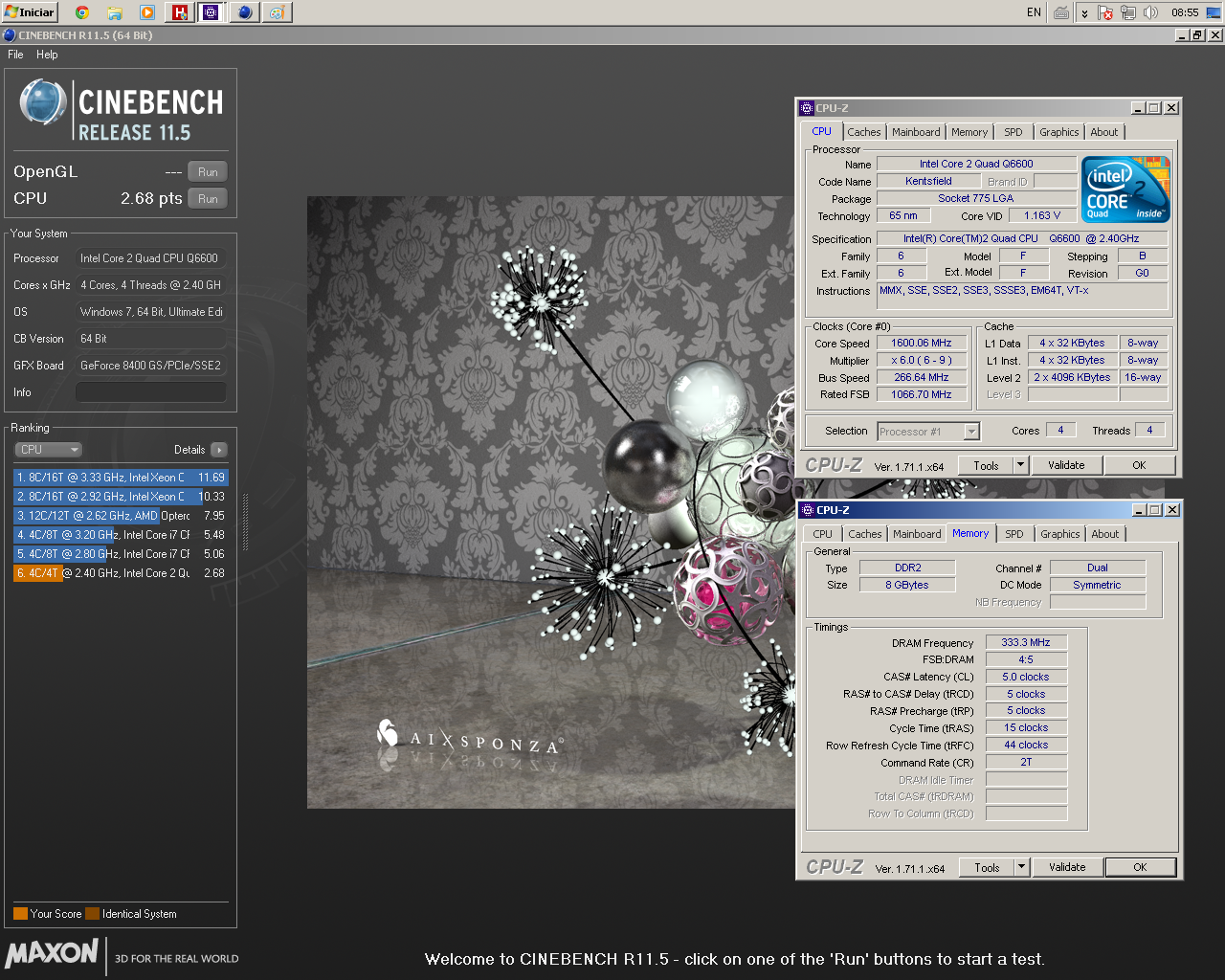Open Windows Media Player taskbar icon
Screen dimensions: 1225x980
tap(147, 12)
